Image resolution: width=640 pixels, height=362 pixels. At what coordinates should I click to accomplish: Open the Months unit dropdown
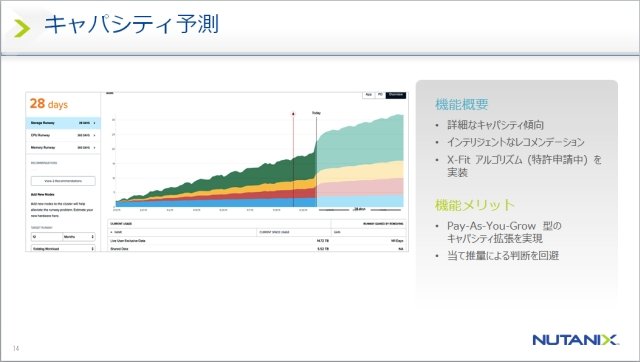point(79,237)
